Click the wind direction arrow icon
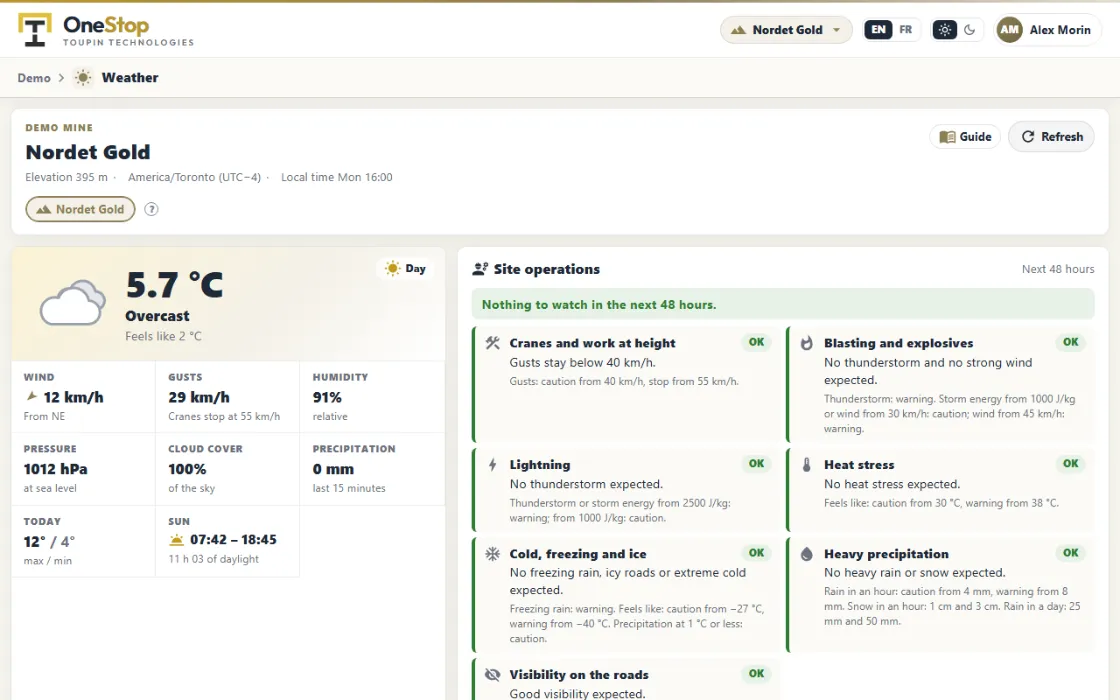Image resolution: width=1120 pixels, height=700 pixels. tap(31, 396)
